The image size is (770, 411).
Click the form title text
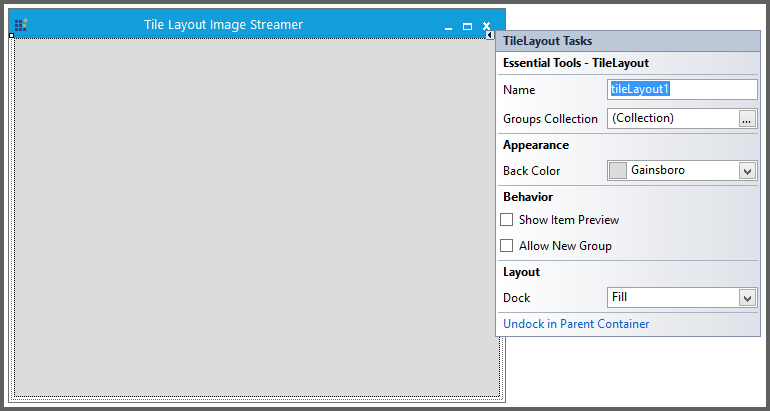tap(223, 25)
